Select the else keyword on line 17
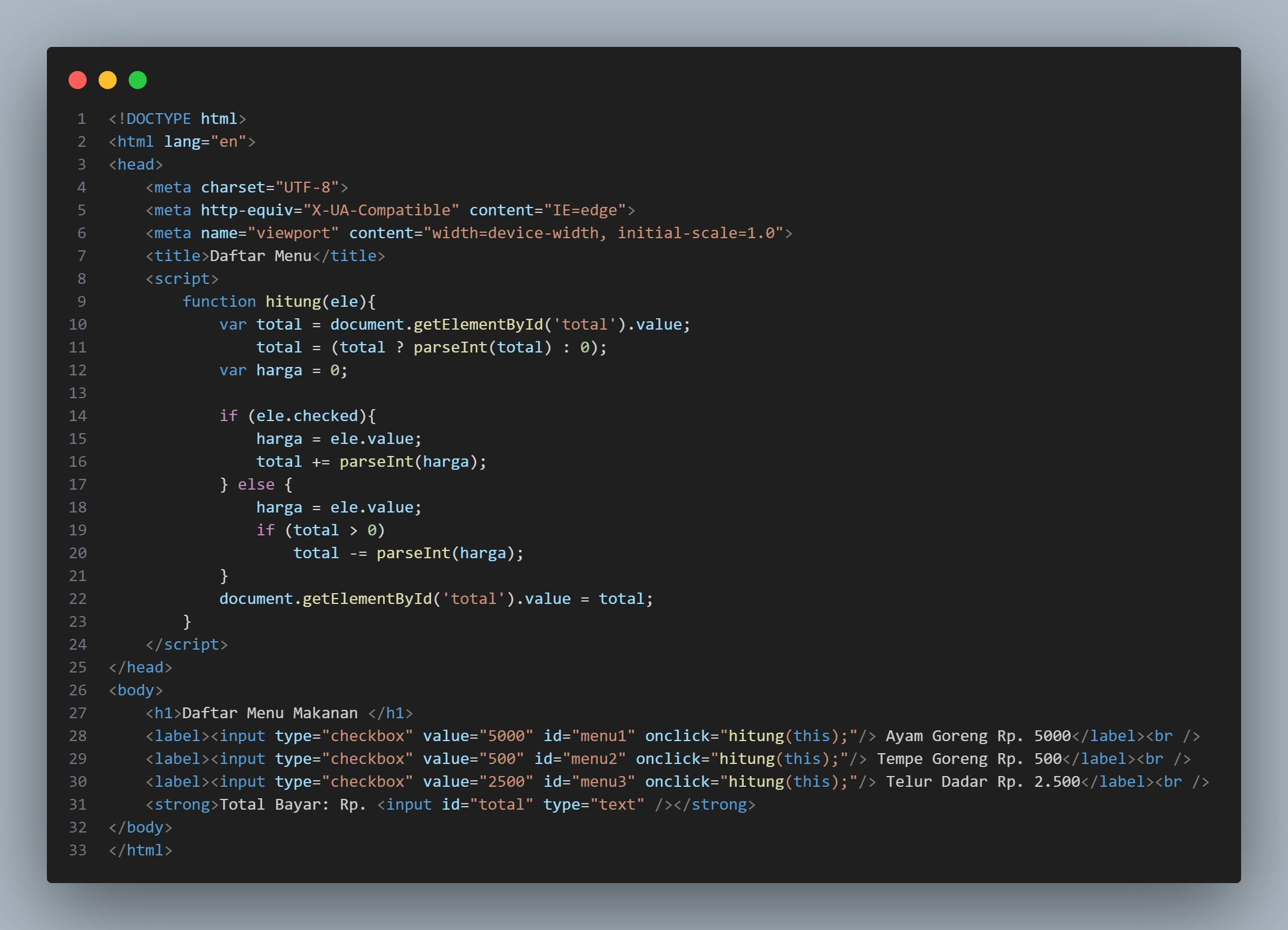 pyautogui.click(x=256, y=484)
